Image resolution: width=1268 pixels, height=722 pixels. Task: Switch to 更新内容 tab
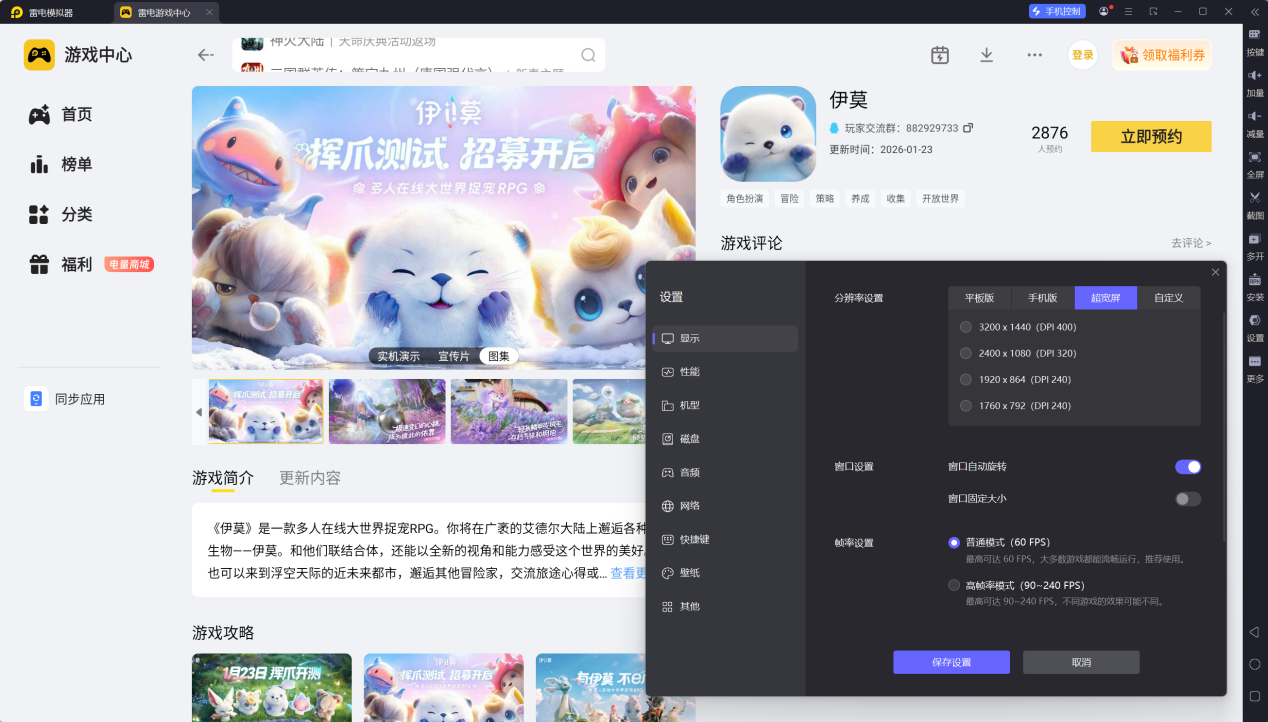[310, 478]
